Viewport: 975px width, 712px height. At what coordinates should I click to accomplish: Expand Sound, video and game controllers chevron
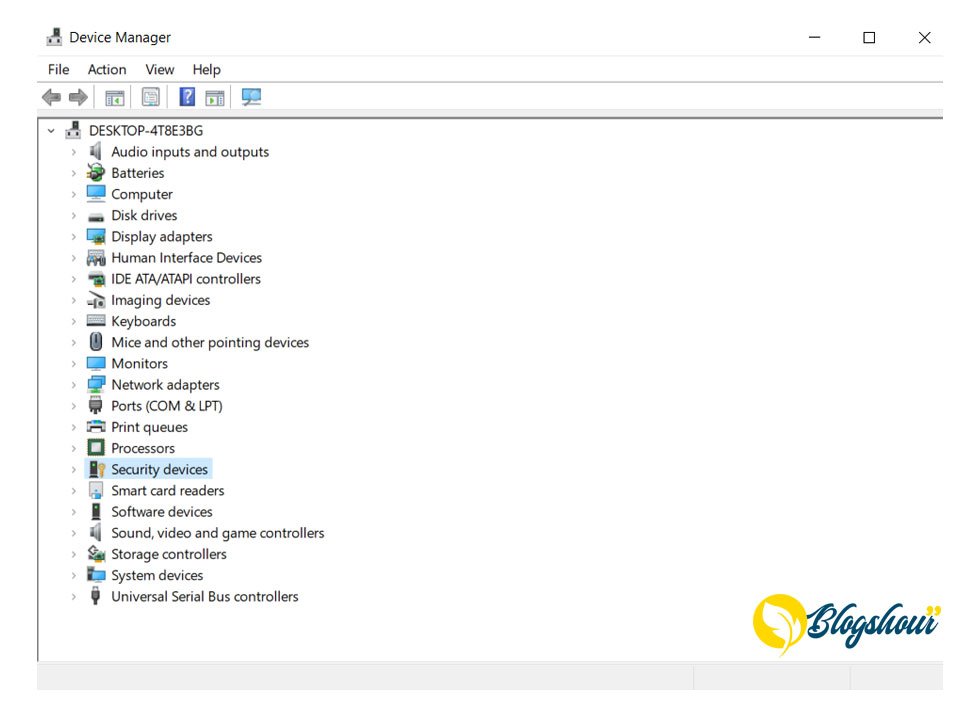click(73, 533)
